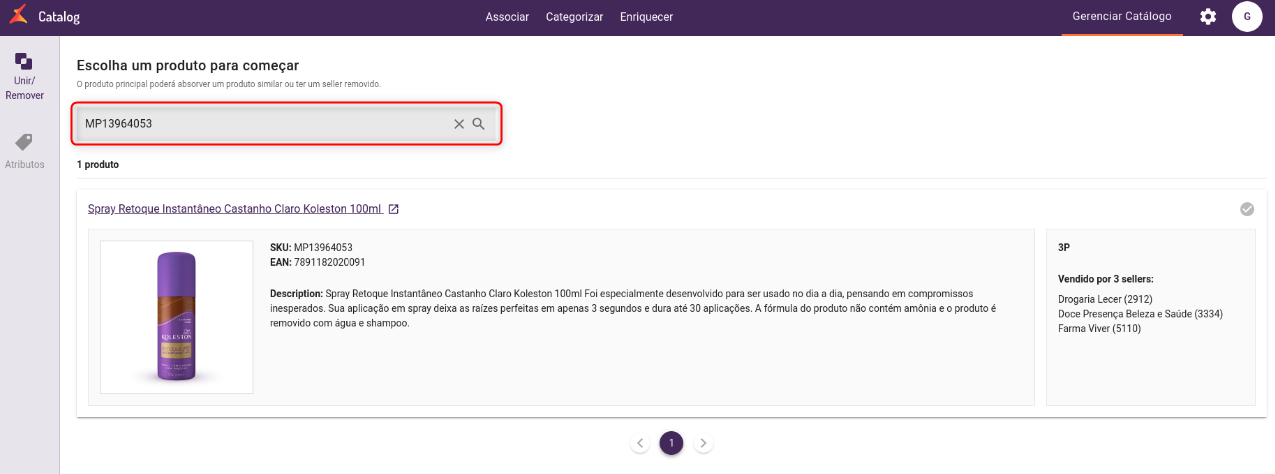Click 'Vendido por 3 sellers:' heading

pyautogui.click(x=1106, y=279)
